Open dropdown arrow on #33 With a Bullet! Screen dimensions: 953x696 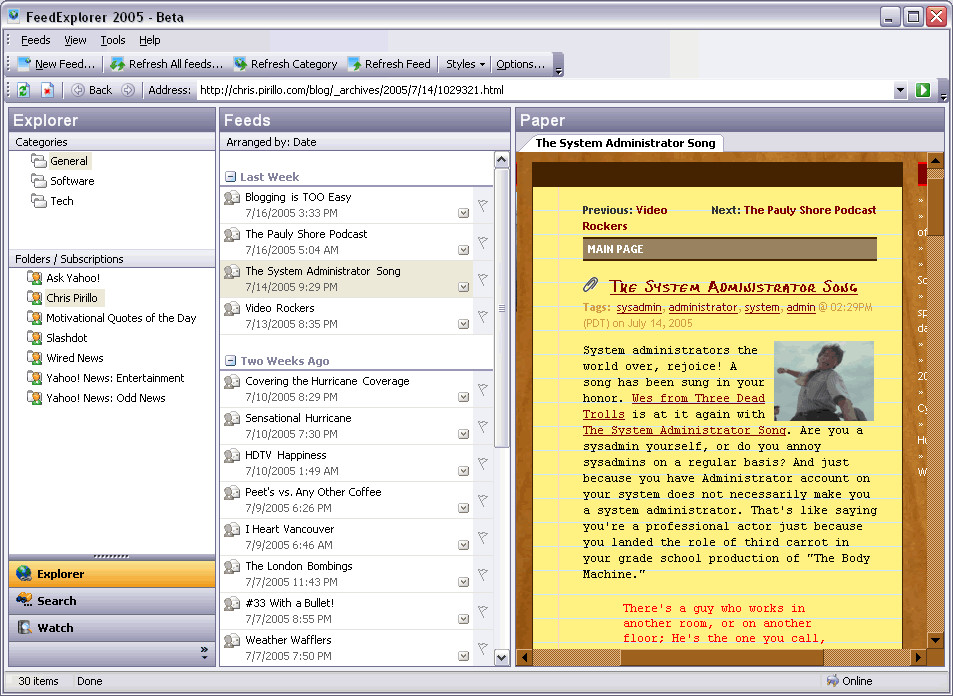(464, 619)
